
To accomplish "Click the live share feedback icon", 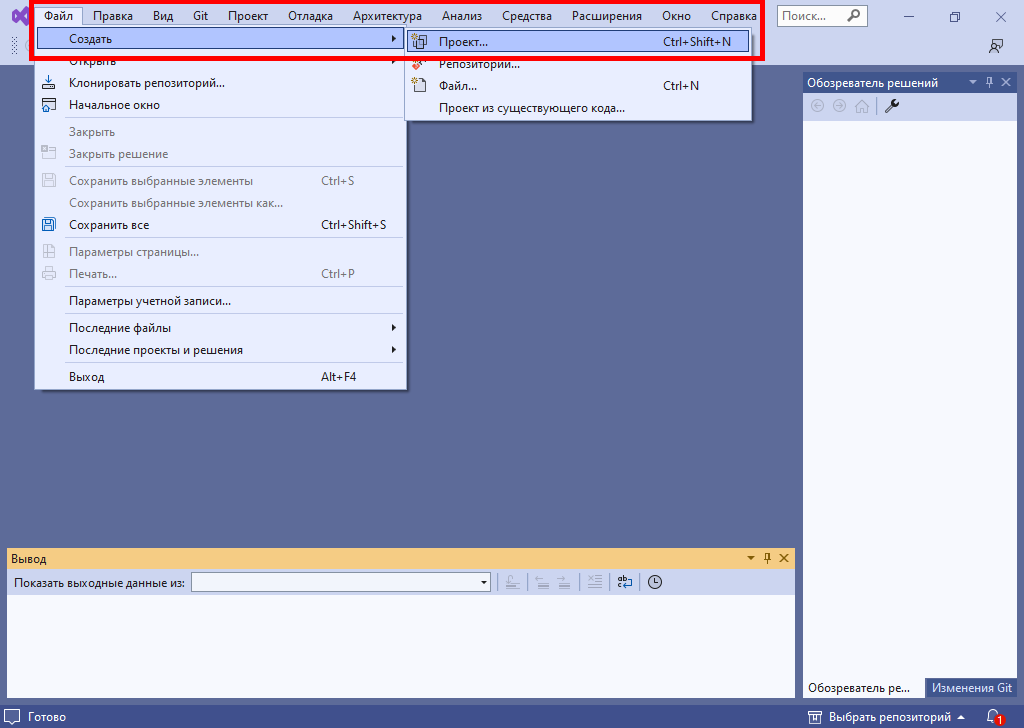I will click(995, 46).
